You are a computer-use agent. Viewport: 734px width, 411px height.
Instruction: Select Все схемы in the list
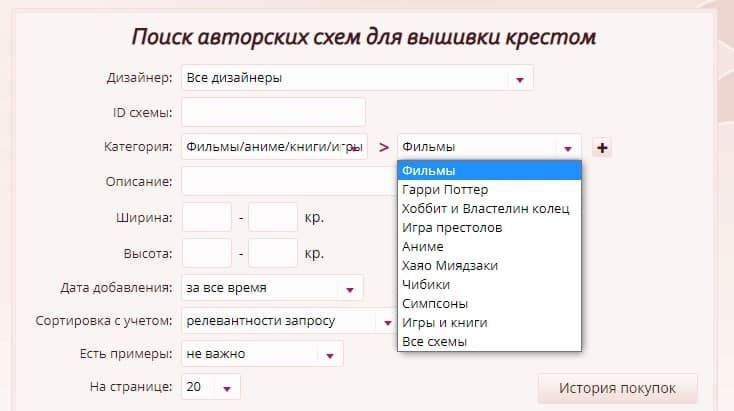(433, 341)
